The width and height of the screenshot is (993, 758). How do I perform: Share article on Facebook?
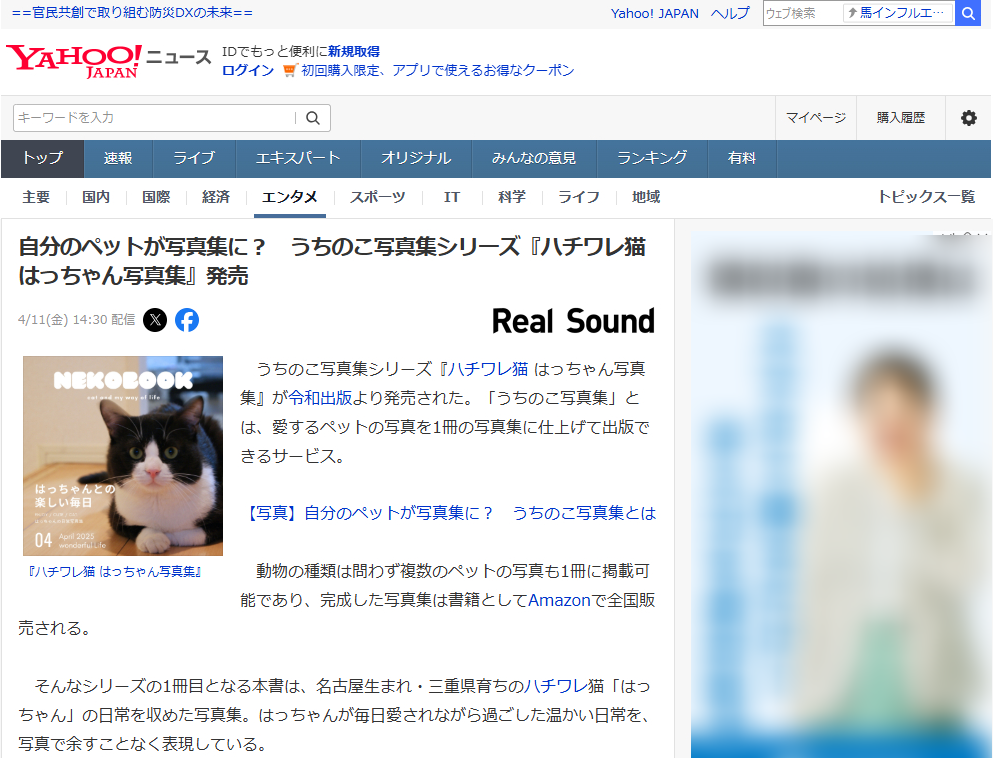click(187, 320)
